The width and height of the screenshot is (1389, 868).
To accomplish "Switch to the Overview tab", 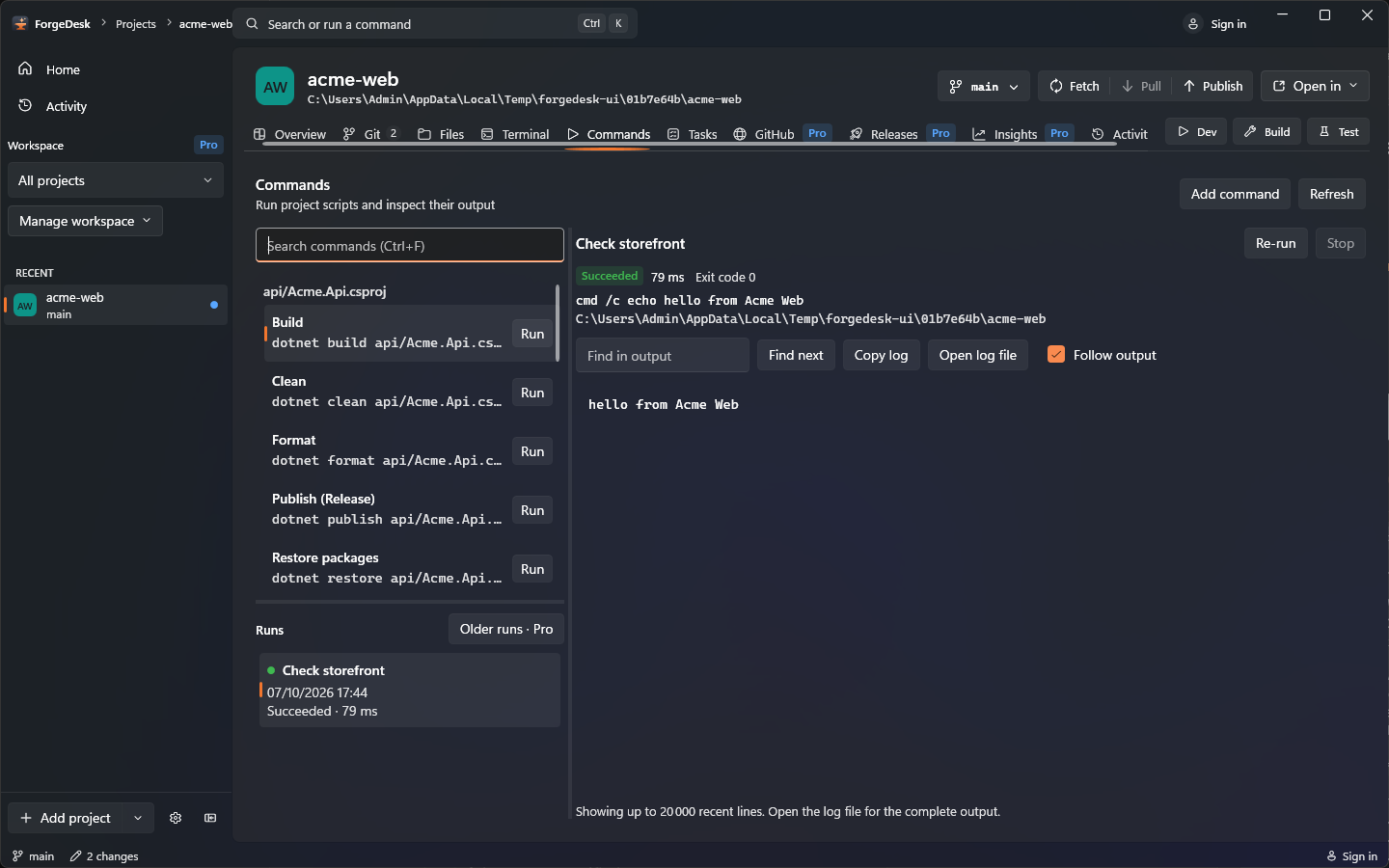I will [x=289, y=134].
